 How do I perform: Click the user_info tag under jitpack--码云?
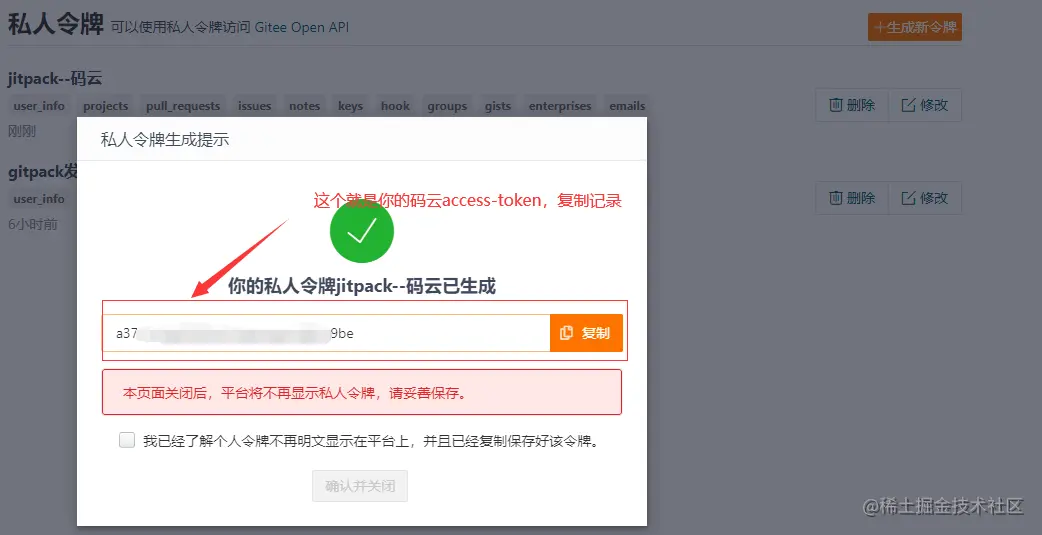(39, 106)
